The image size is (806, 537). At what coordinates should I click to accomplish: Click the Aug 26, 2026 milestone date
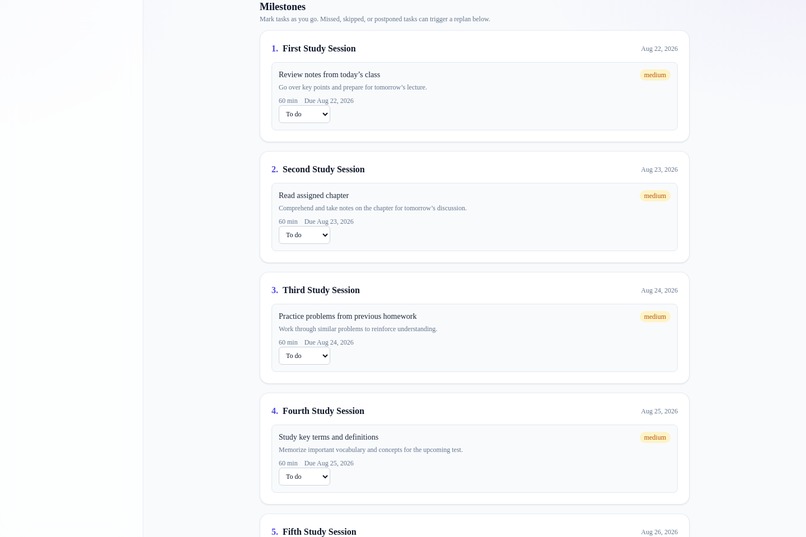coord(659,532)
